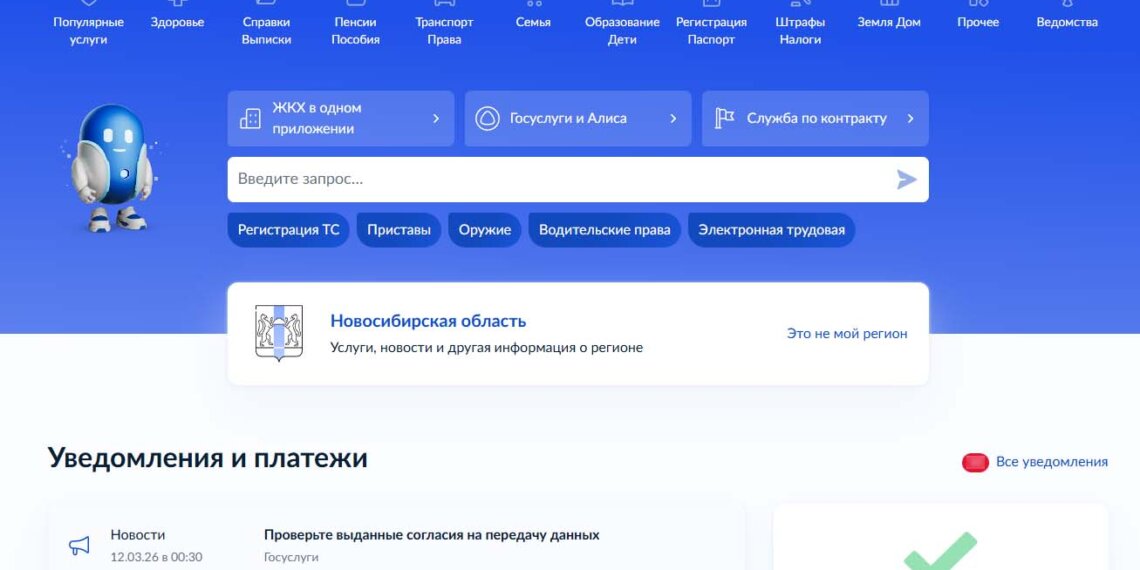Select the Приставы quick tag

[399, 230]
